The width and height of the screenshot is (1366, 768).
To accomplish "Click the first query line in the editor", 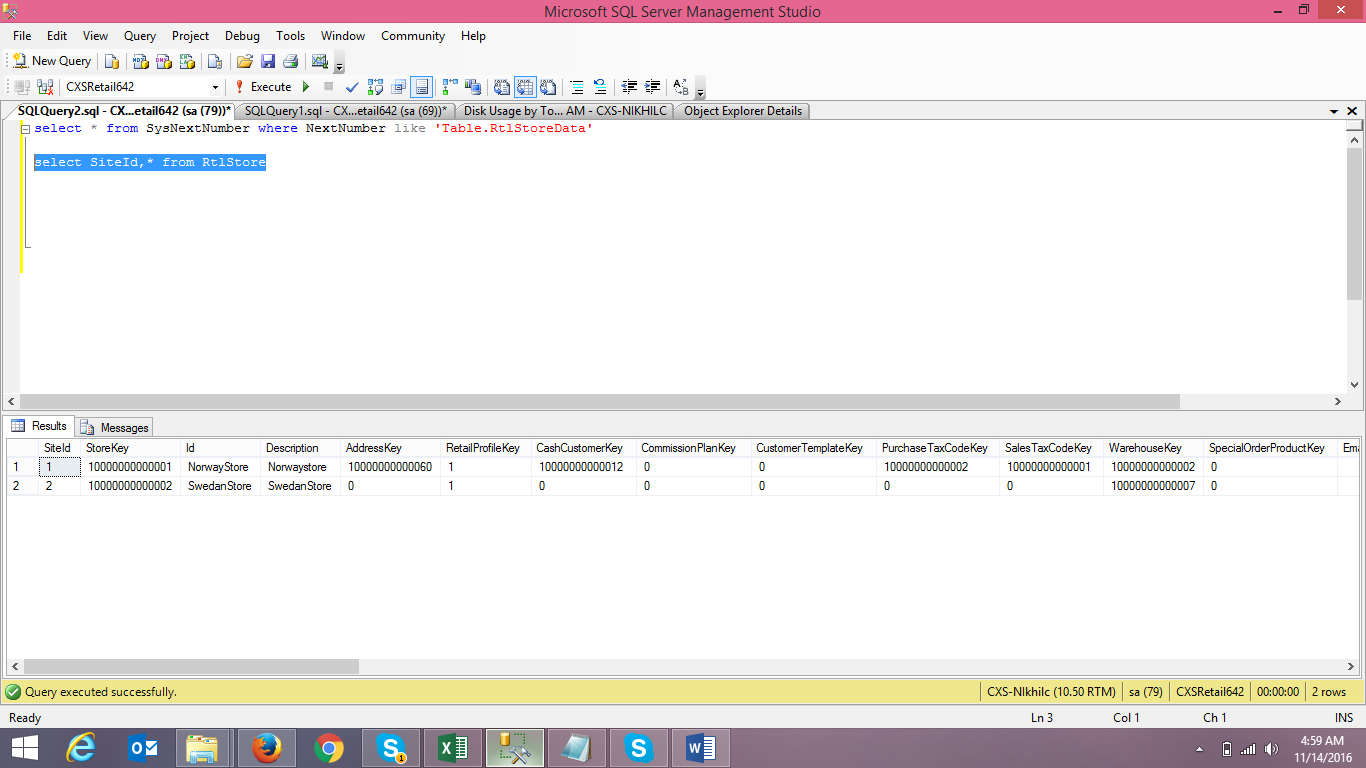I will pyautogui.click(x=314, y=129).
